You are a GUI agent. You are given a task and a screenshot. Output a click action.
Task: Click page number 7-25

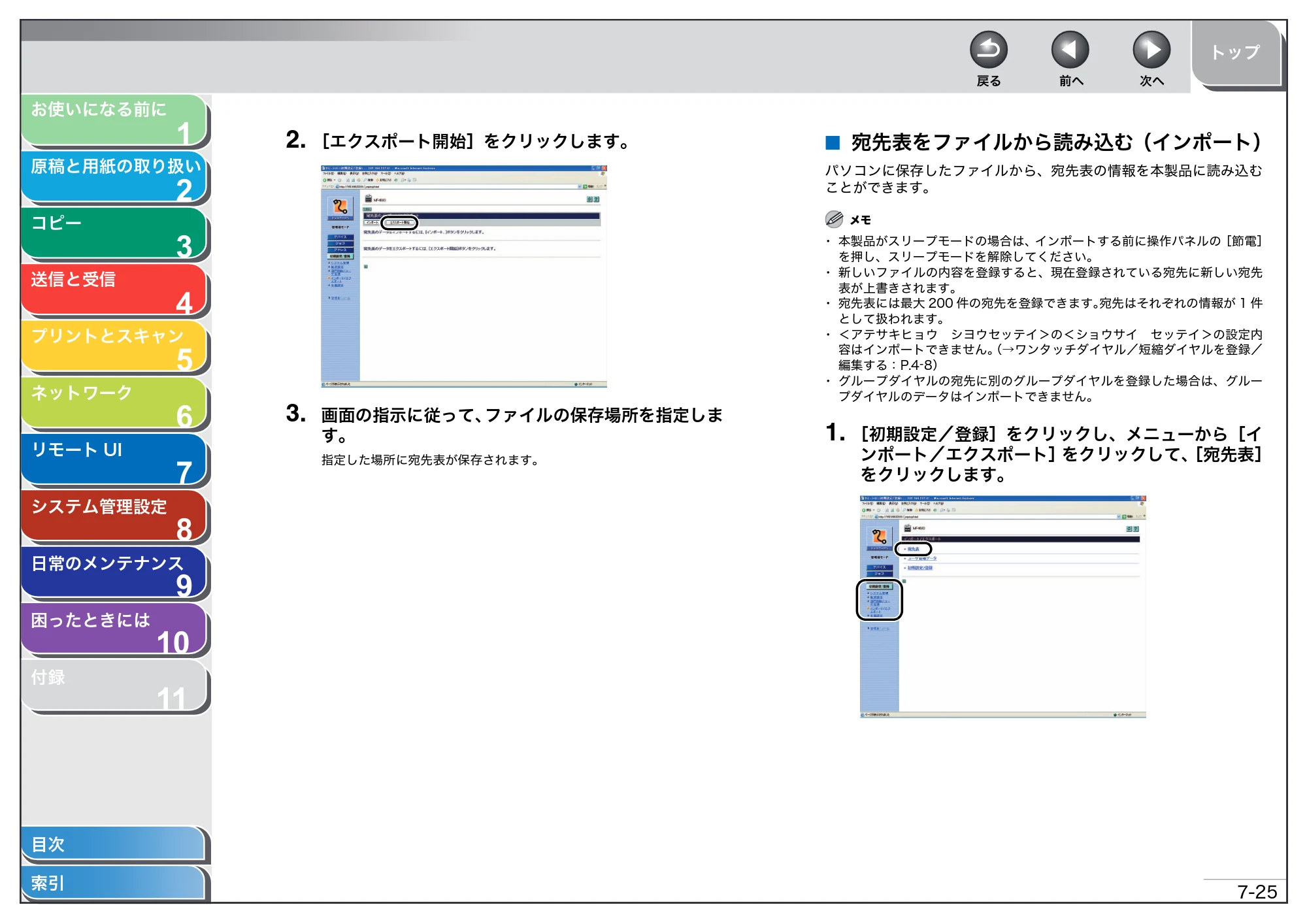click(x=1257, y=892)
